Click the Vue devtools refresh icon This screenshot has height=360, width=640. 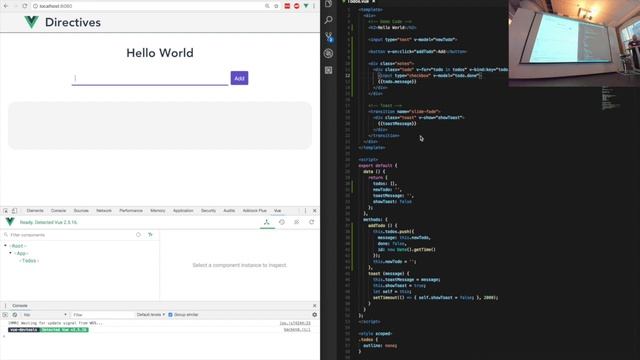click(311, 222)
